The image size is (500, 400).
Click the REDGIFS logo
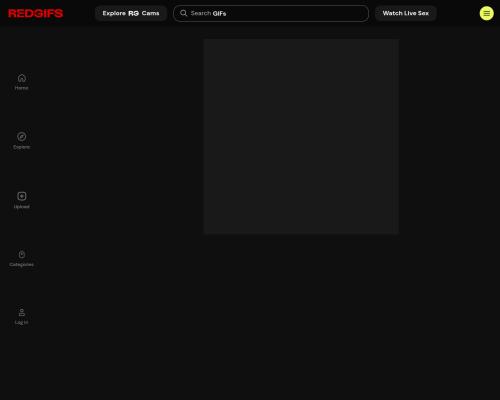tap(35, 13)
